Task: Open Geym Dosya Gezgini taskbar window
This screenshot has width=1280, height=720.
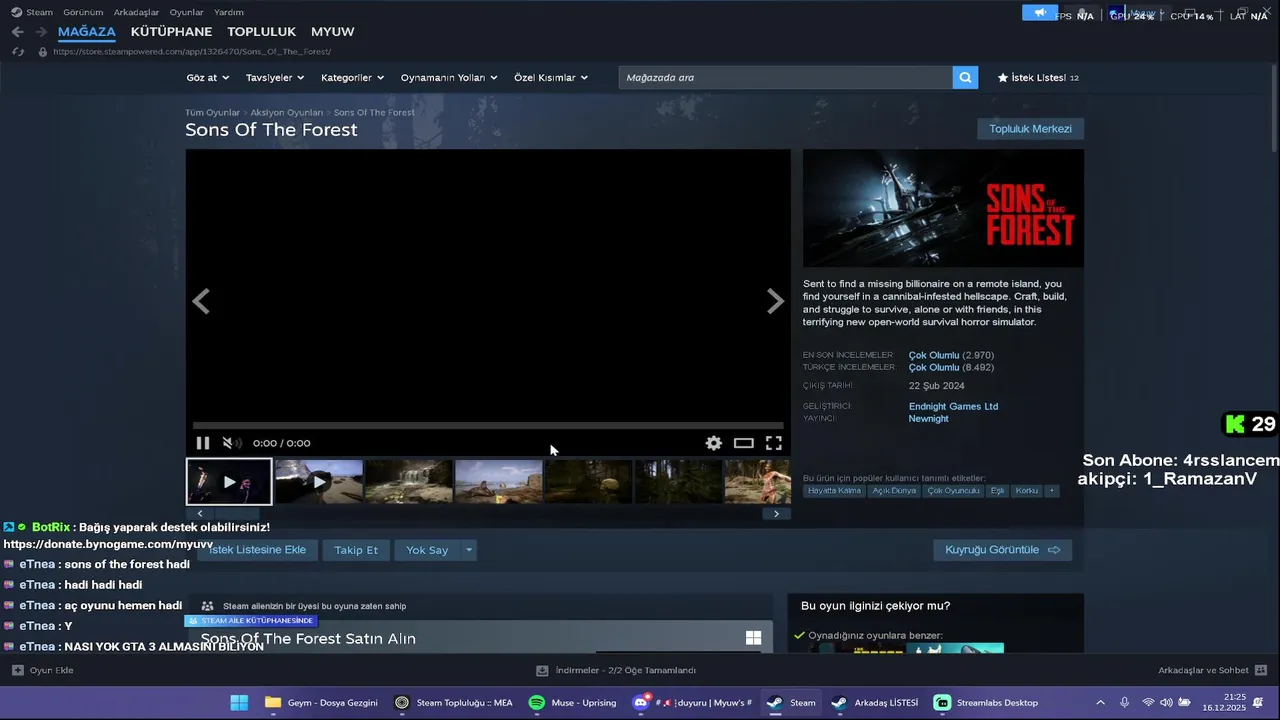Action: point(321,702)
